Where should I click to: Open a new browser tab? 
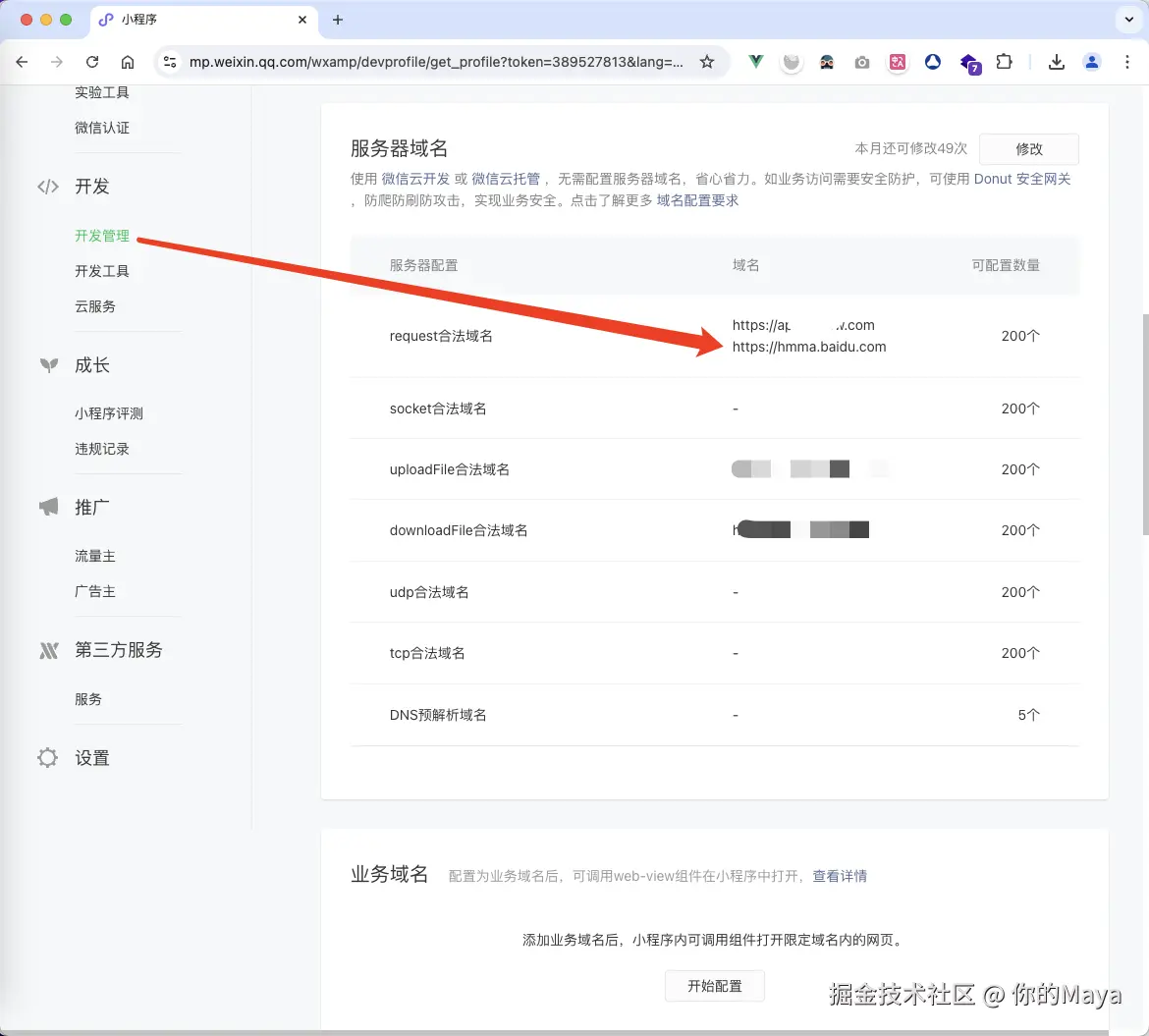pyautogui.click(x=337, y=20)
